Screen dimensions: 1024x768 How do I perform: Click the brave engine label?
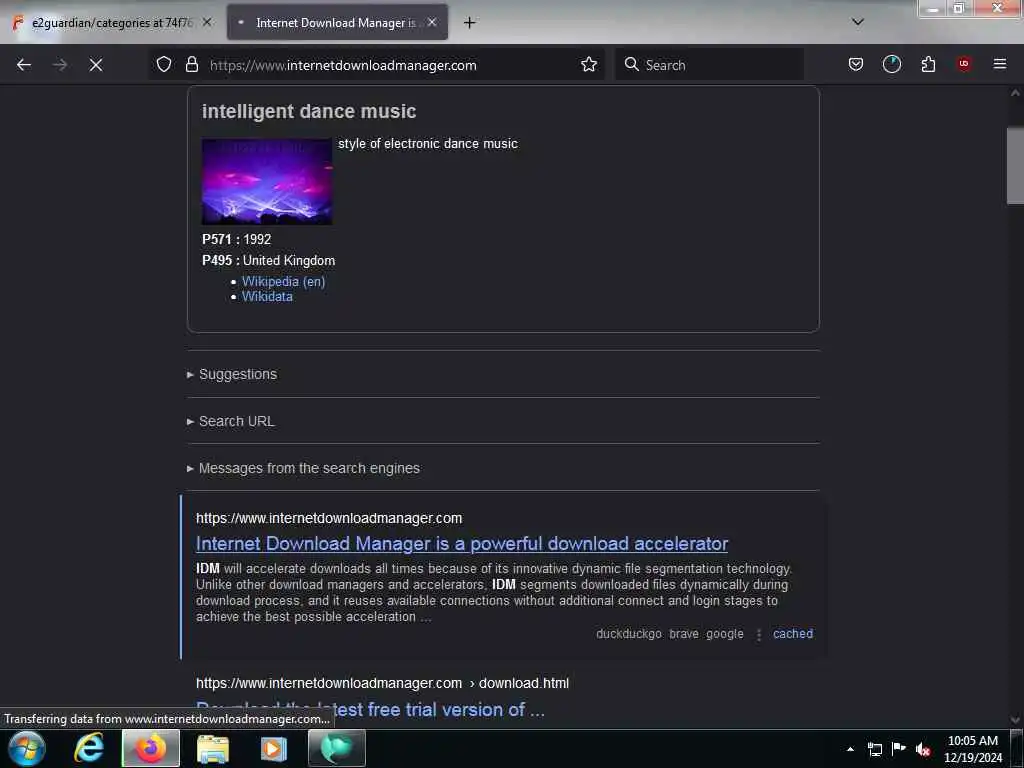point(684,633)
